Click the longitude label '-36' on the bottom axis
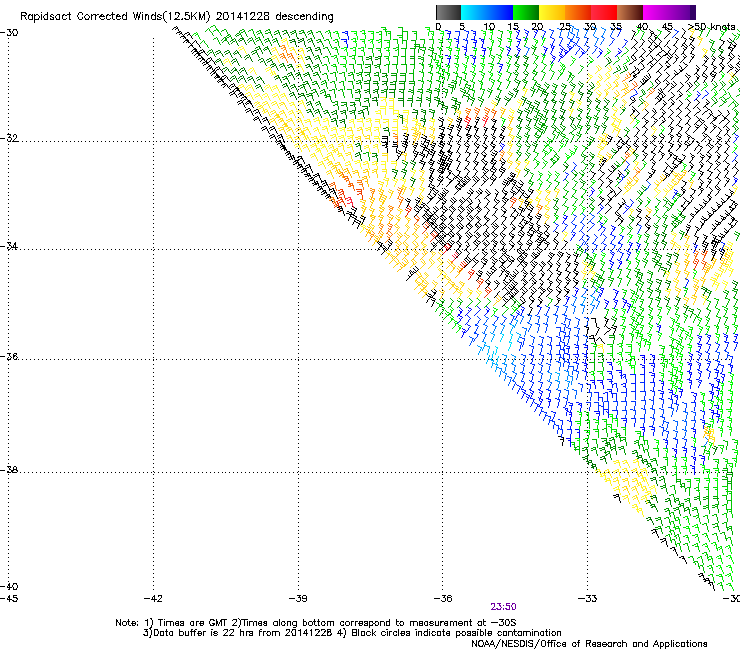Screen dimensions: 740x650 pyautogui.click(x=443, y=599)
